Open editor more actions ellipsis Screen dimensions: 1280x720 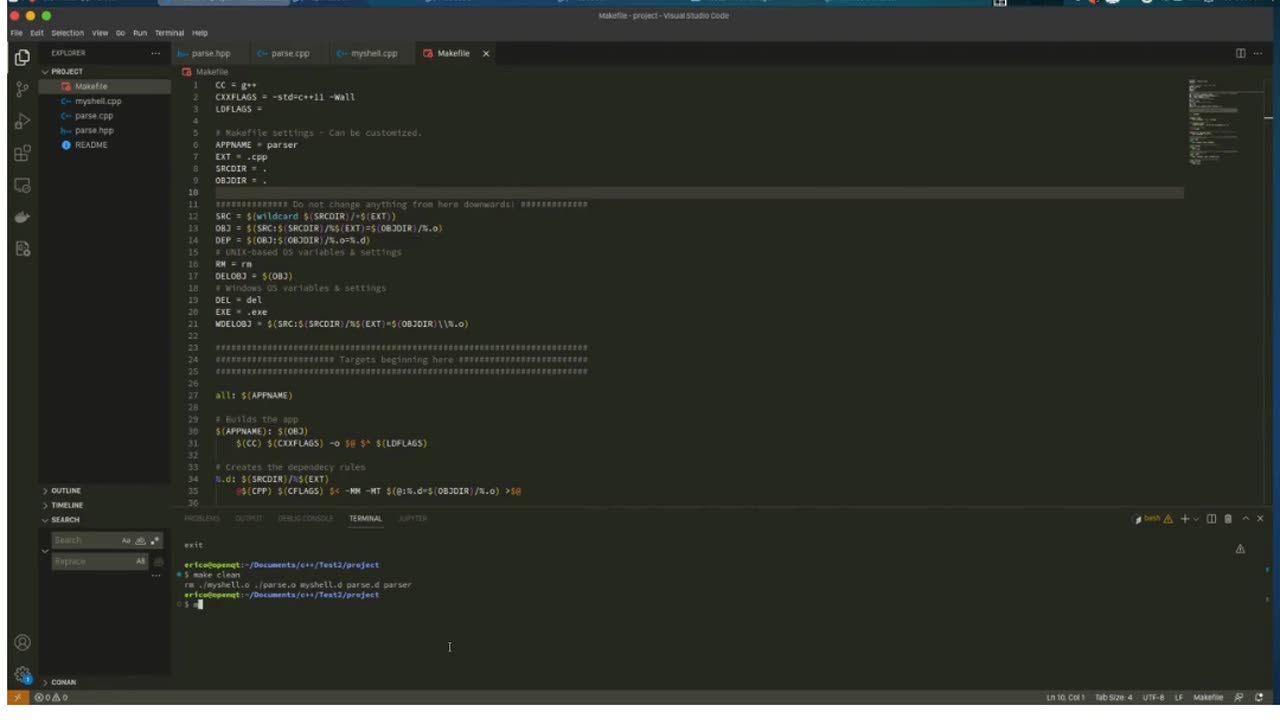(1259, 53)
